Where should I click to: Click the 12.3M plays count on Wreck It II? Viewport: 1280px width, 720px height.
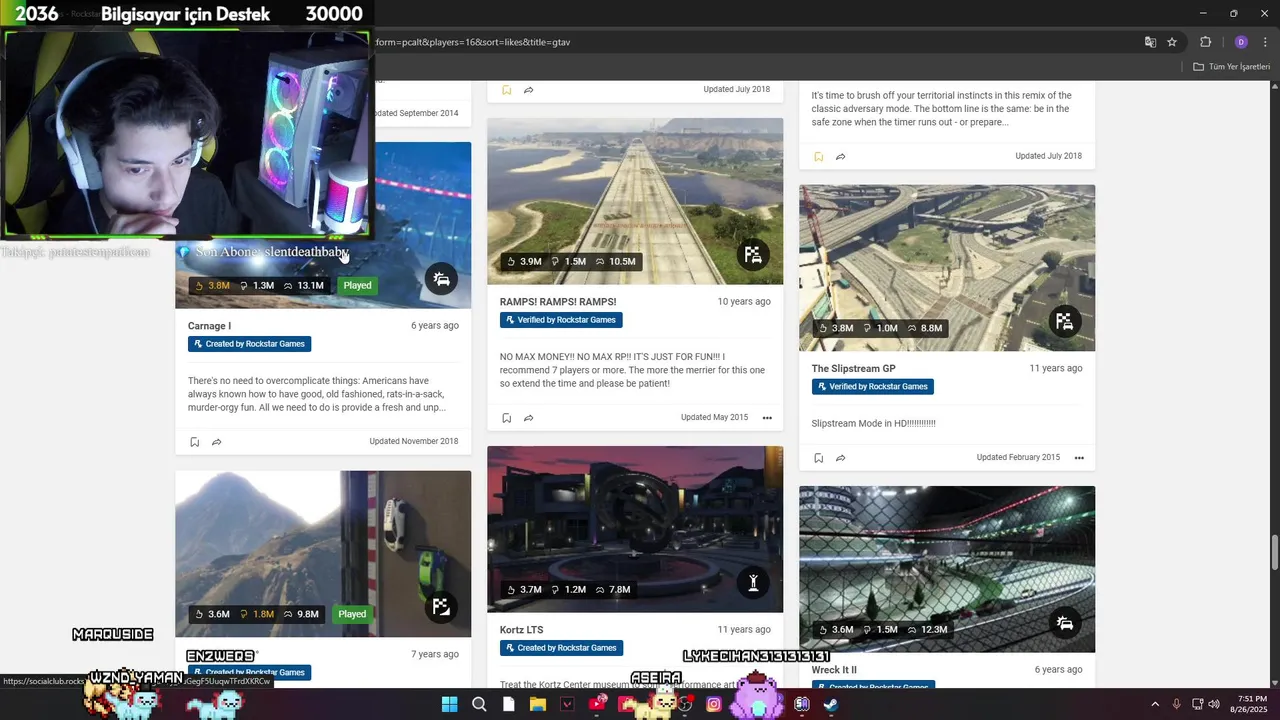[926, 630]
